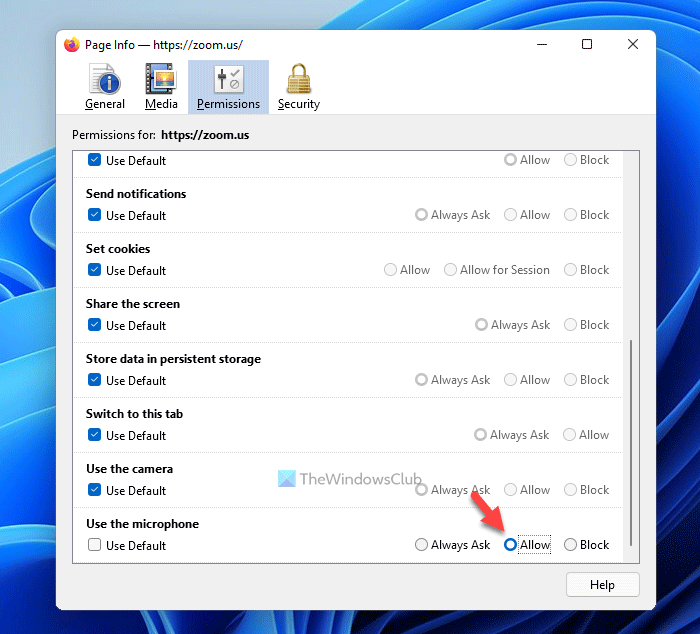This screenshot has height=634, width=700.
Task: Uncheck Use Default for Use the camera
Action: (94, 490)
